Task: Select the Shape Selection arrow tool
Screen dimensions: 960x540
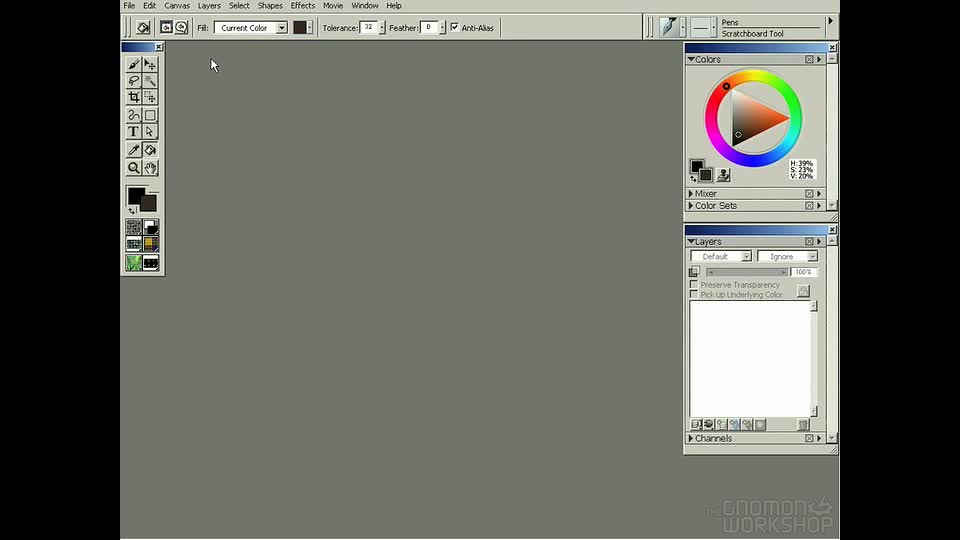Action: coord(150,132)
